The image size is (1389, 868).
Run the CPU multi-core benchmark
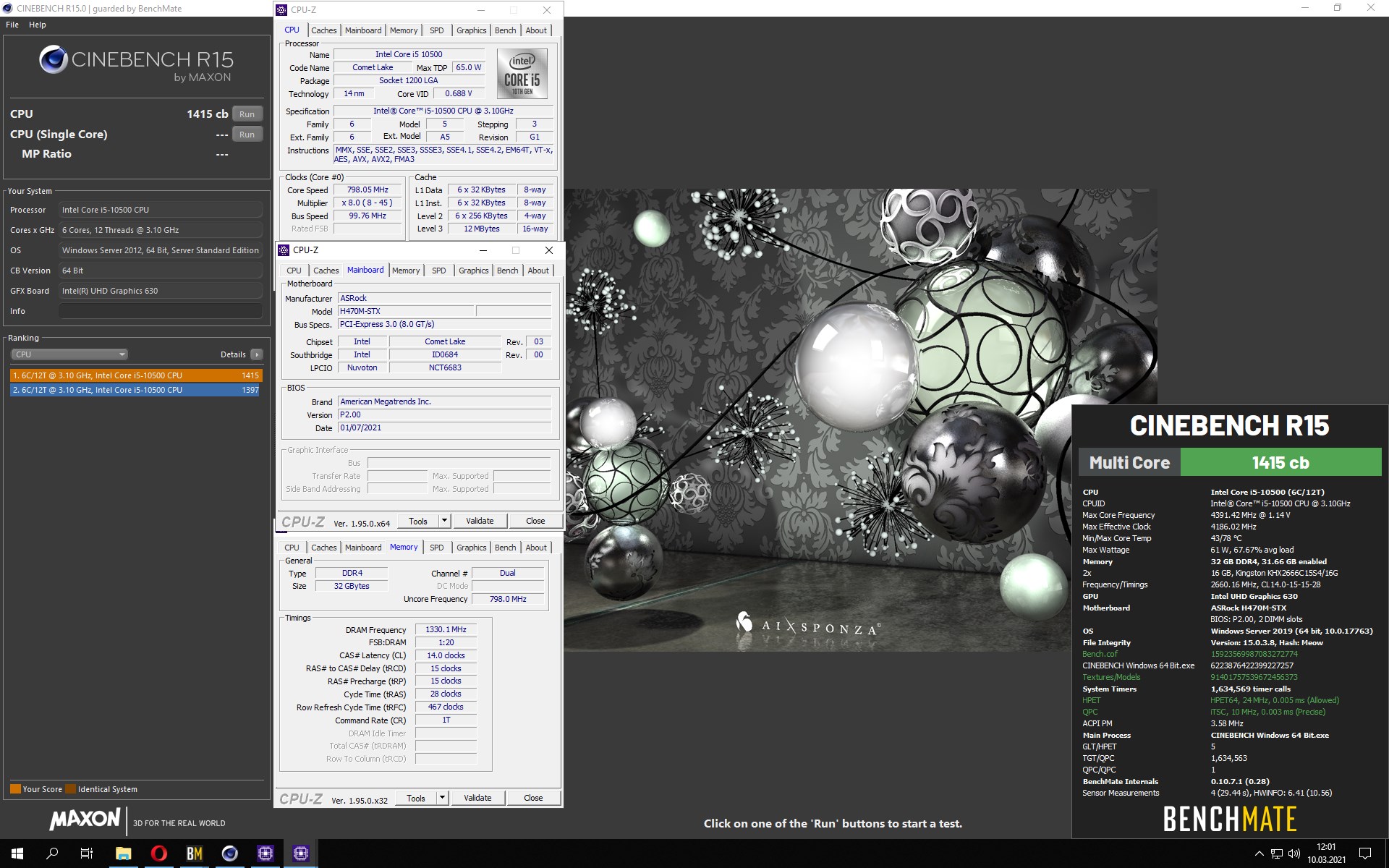(x=247, y=114)
